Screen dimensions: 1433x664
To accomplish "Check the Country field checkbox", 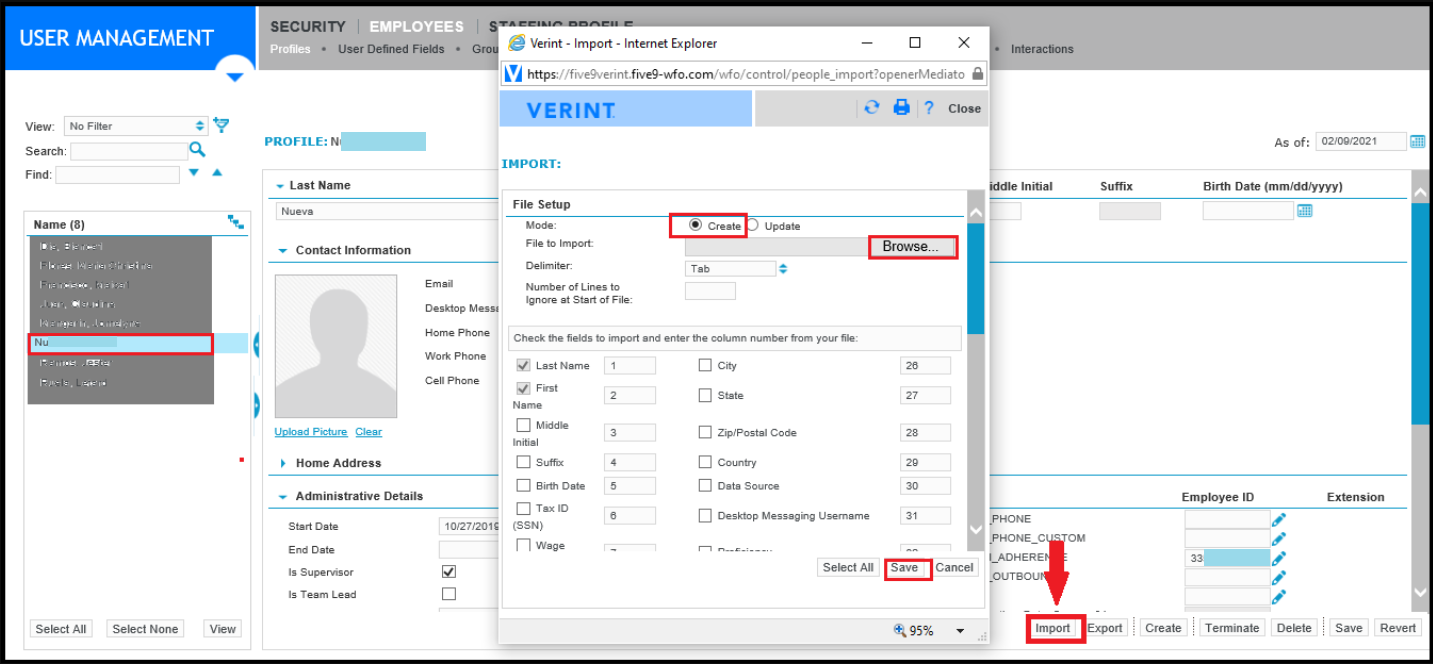I will click(x=705, y=462).
